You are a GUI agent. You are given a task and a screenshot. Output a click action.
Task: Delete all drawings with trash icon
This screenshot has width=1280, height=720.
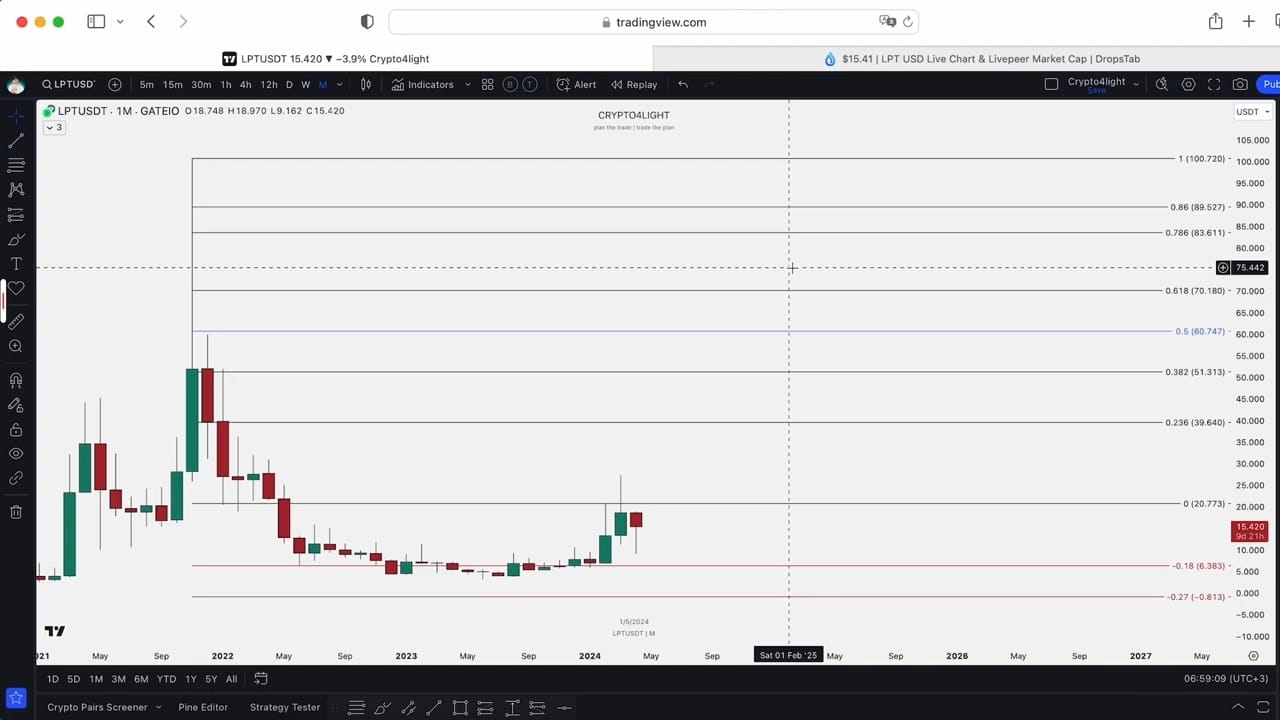tap(15, 512)
